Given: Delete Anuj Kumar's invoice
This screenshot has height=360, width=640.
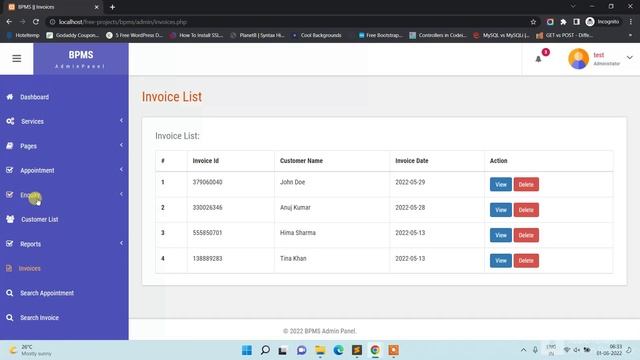Looking at the screenshot, I should coord(526,210).
